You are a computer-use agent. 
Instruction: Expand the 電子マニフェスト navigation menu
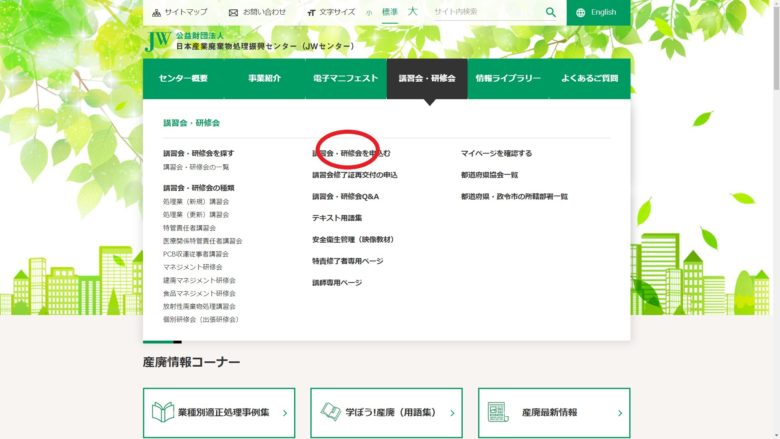(345, 78)
